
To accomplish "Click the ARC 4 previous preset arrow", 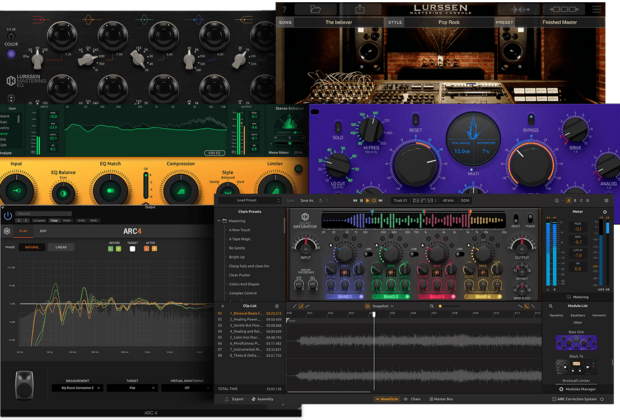I will point(19,220).
